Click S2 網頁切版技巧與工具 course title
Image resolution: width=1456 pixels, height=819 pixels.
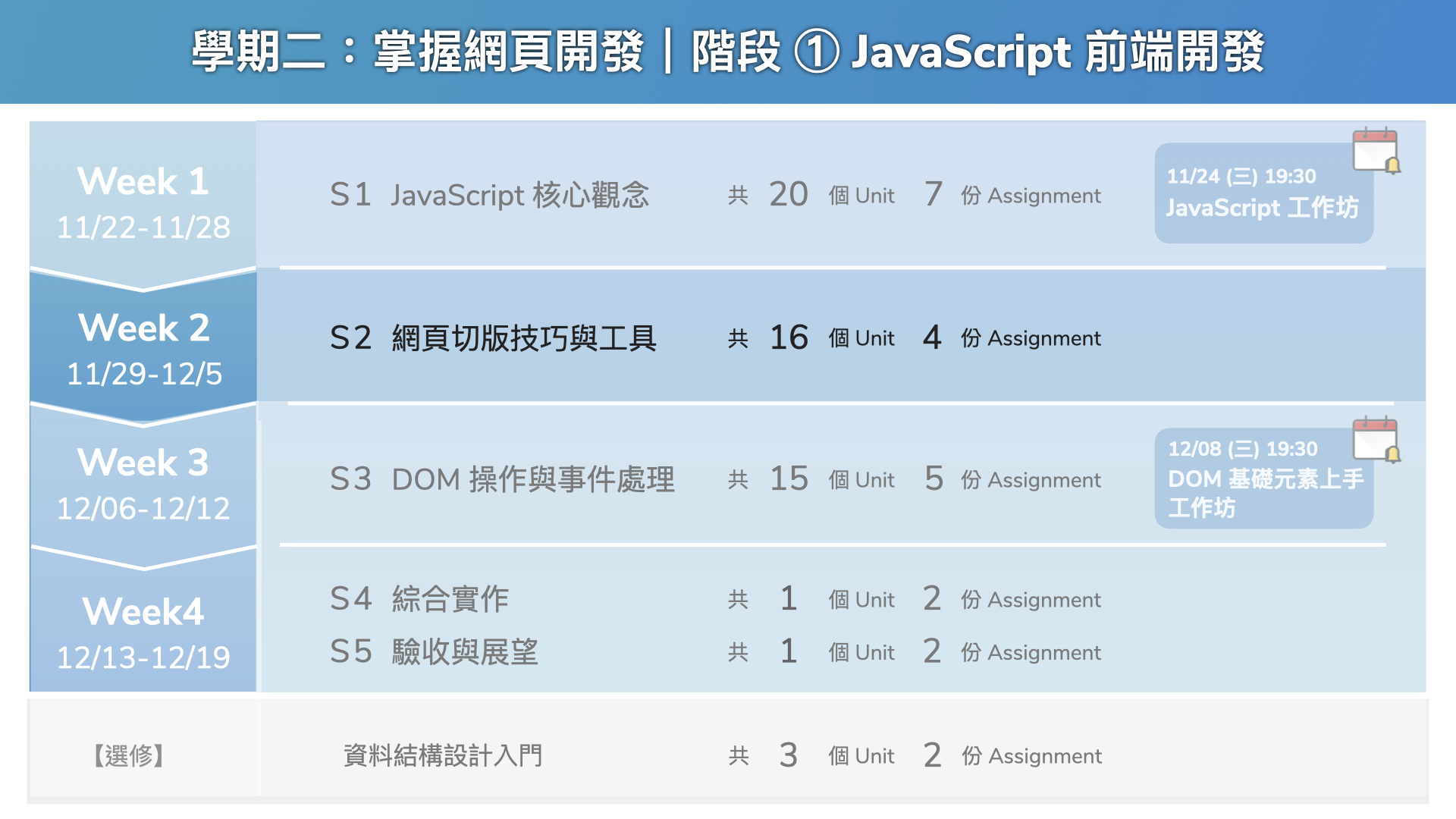[x=493, y=337]
